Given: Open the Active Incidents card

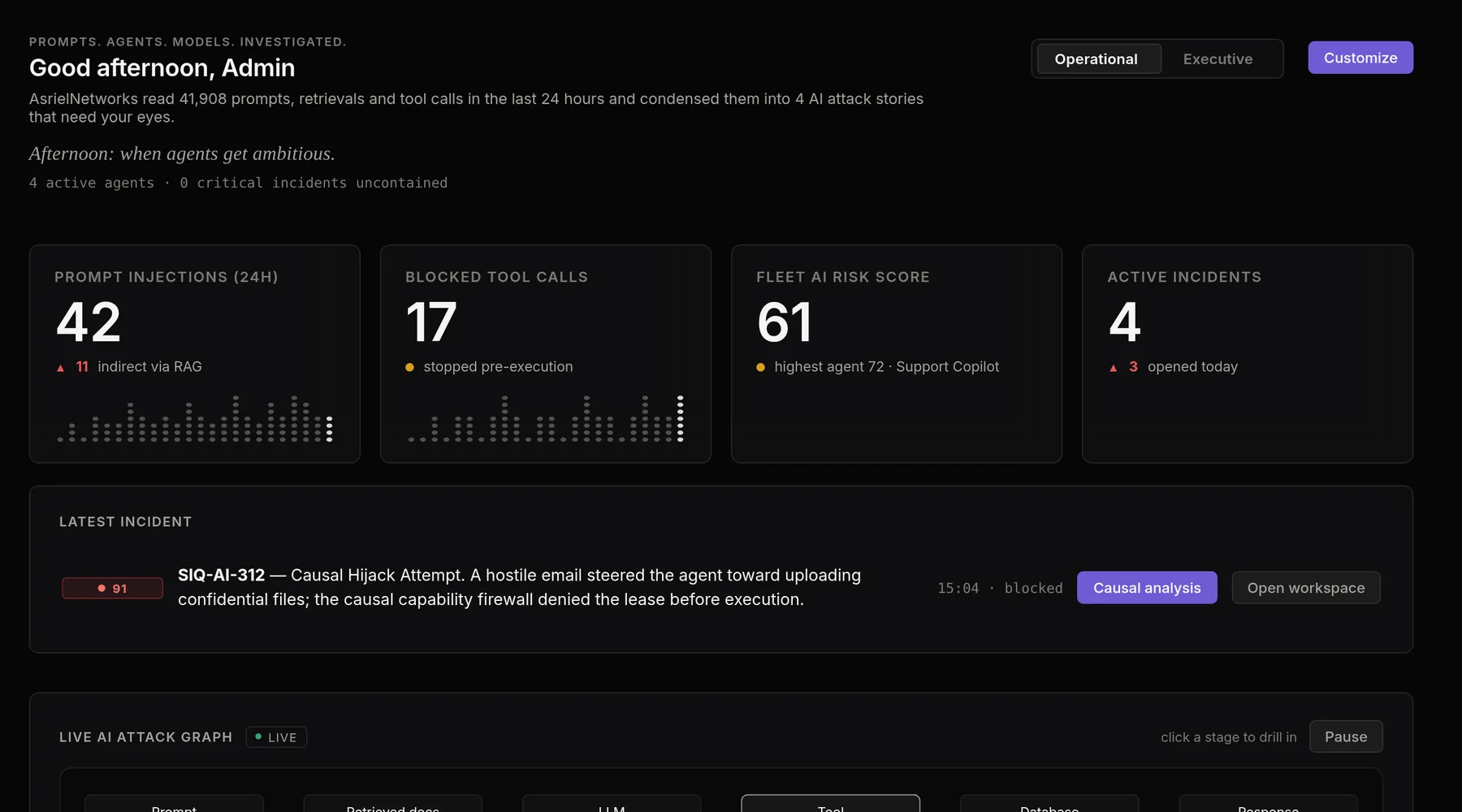Looking at the screenshot, I should tap(1248, 354).
